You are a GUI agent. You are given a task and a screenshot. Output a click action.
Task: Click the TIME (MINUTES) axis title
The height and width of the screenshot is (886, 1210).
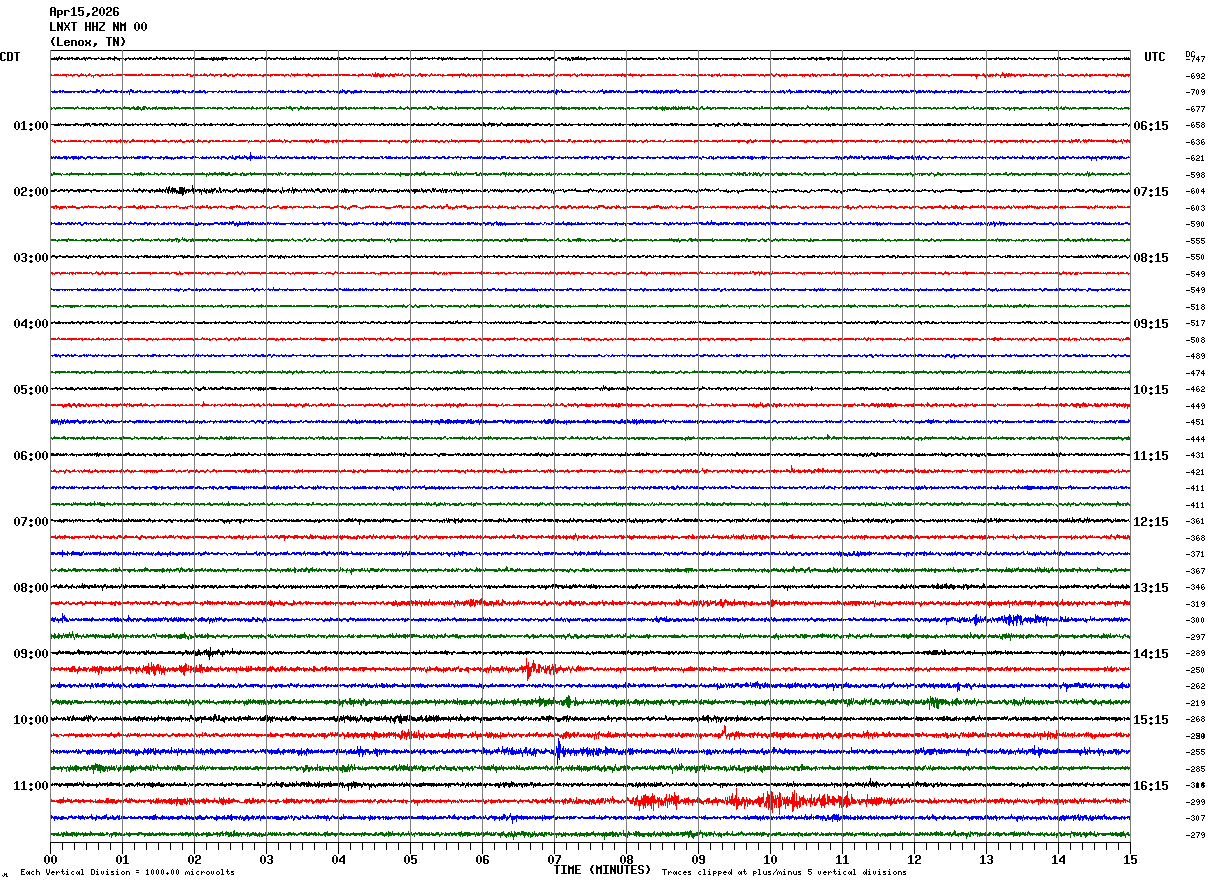point(602,870)
